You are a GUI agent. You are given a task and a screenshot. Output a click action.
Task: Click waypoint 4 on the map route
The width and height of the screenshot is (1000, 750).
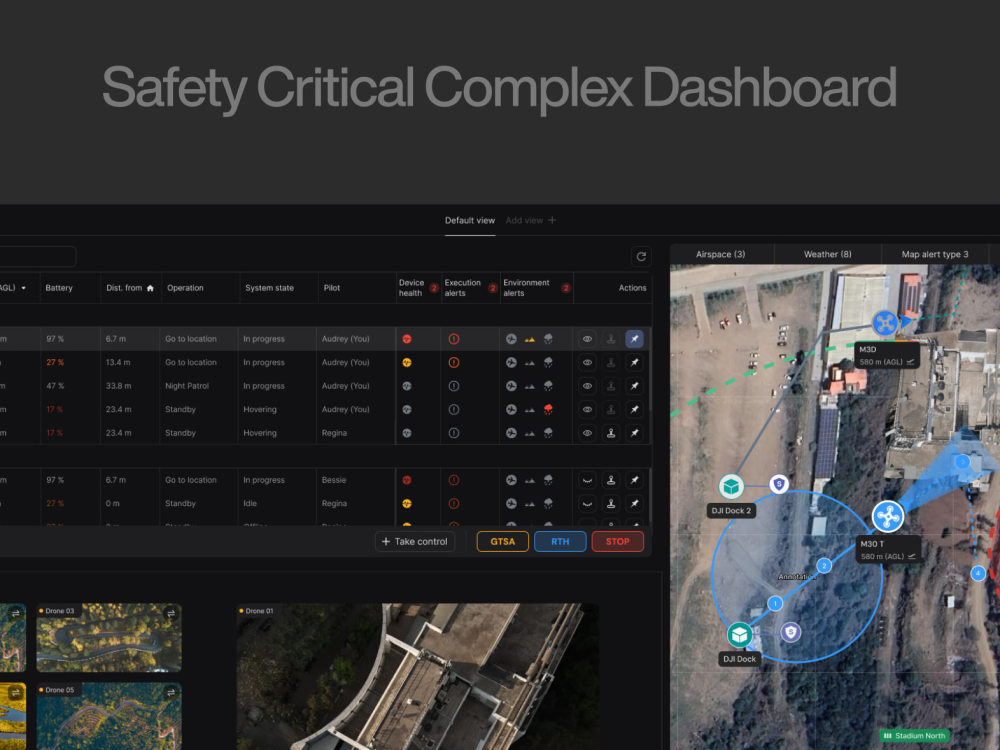tap(978, 573)
